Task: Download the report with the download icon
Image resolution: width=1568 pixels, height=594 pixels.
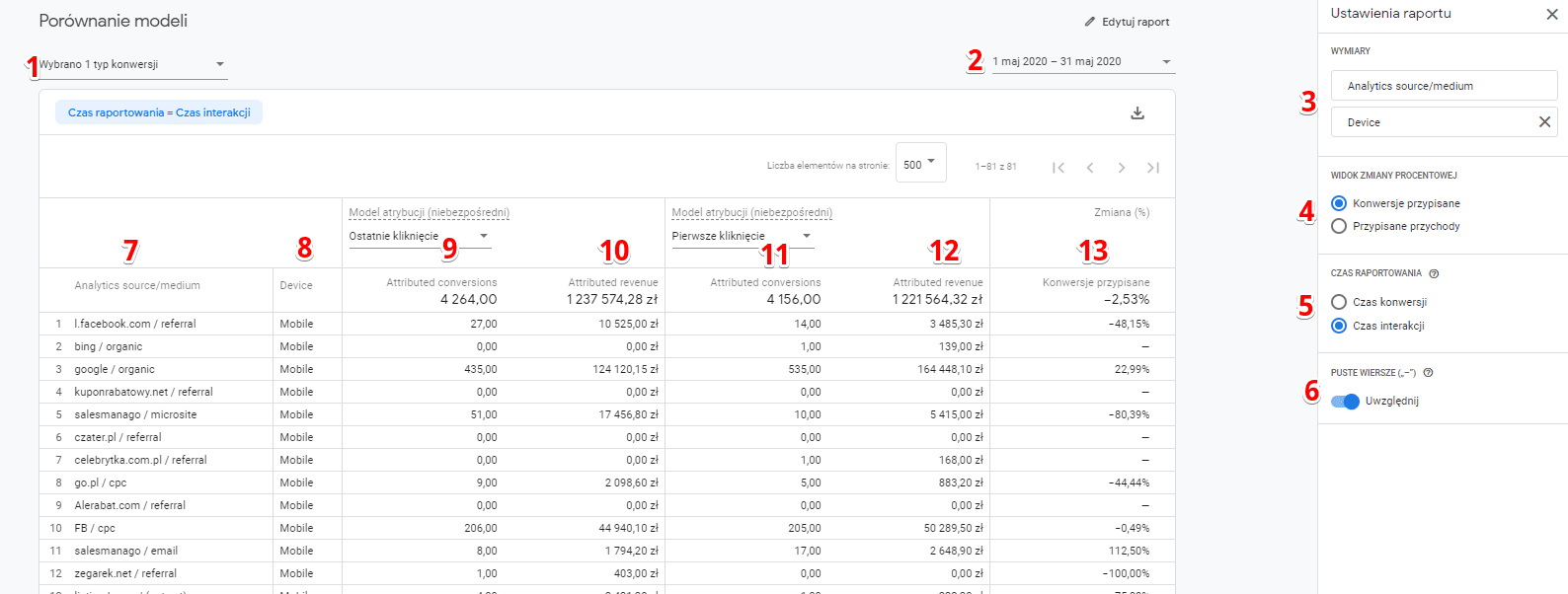Action: click(1137, 113)
